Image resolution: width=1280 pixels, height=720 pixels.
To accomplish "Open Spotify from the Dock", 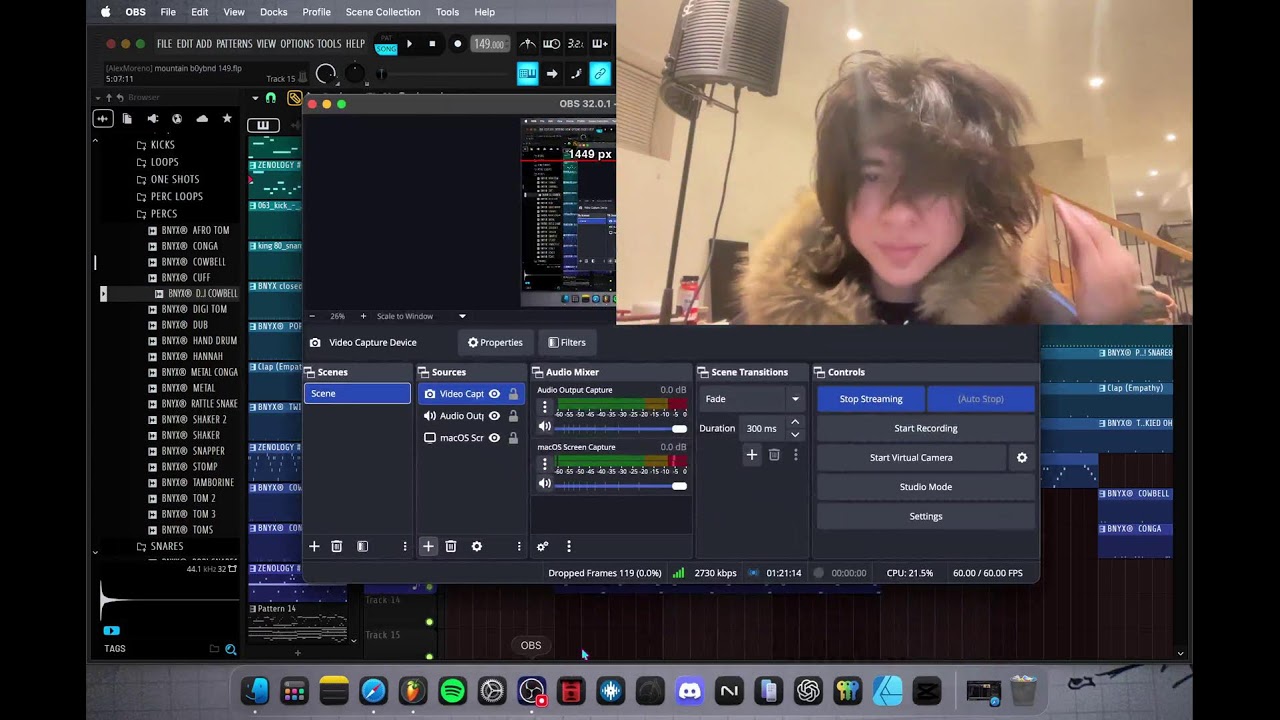I will coord(452,691).
